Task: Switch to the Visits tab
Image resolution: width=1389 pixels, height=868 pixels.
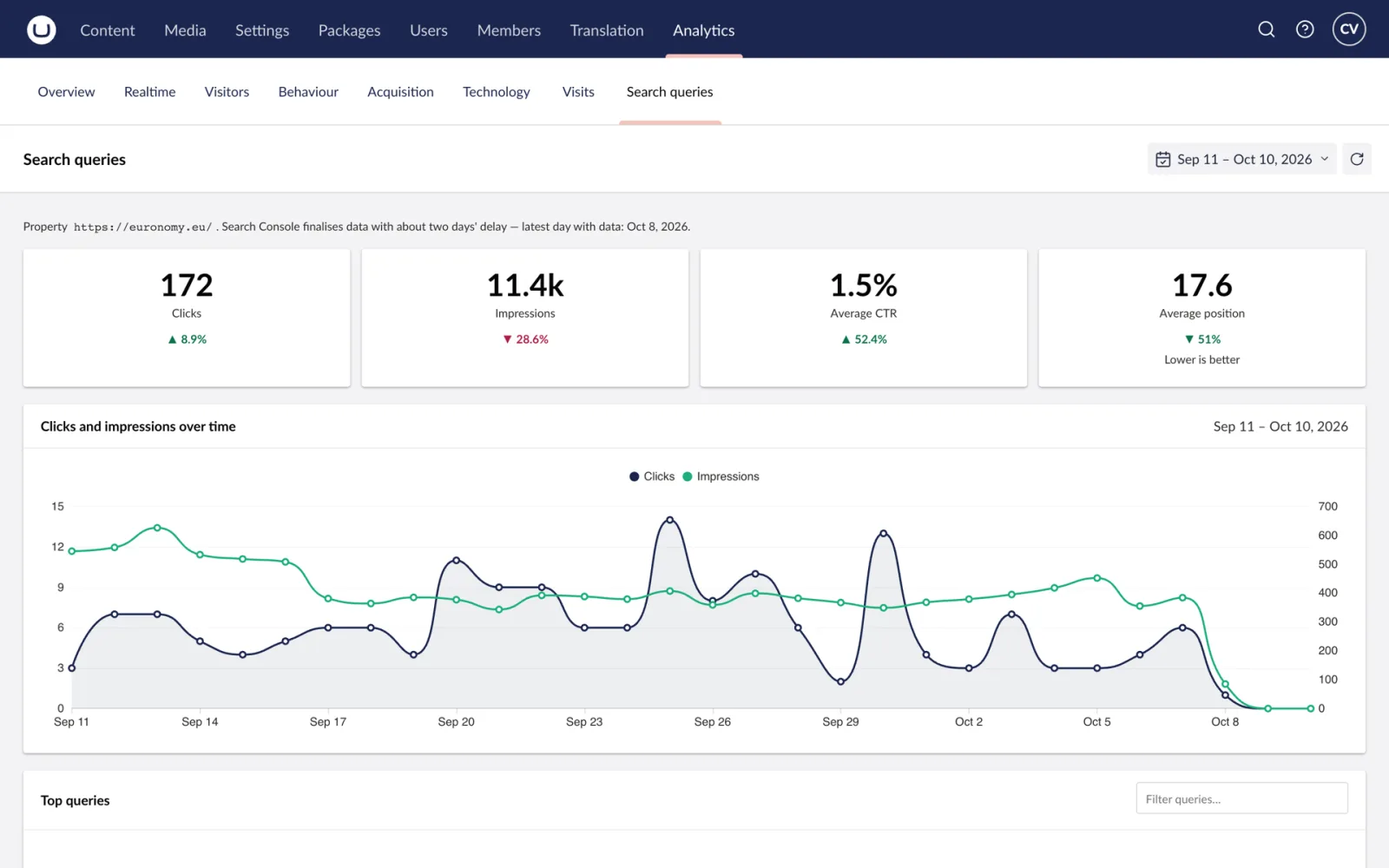Action: 578,92
